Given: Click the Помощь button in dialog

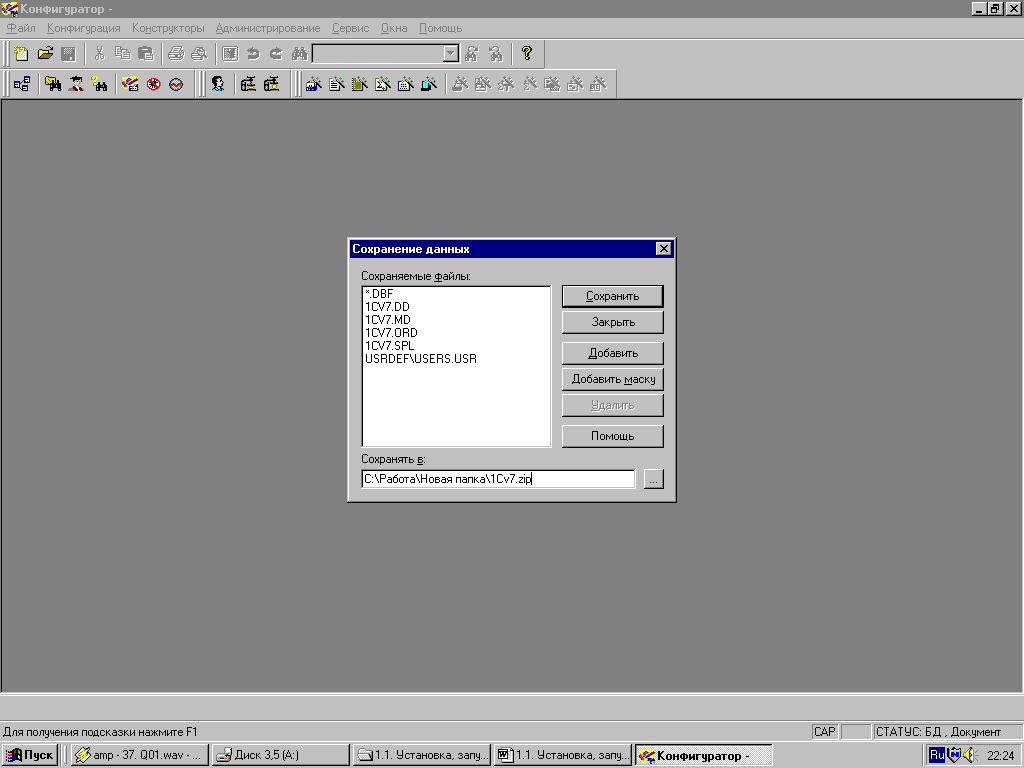Looking at the screenshot, I should pos(613,436).
